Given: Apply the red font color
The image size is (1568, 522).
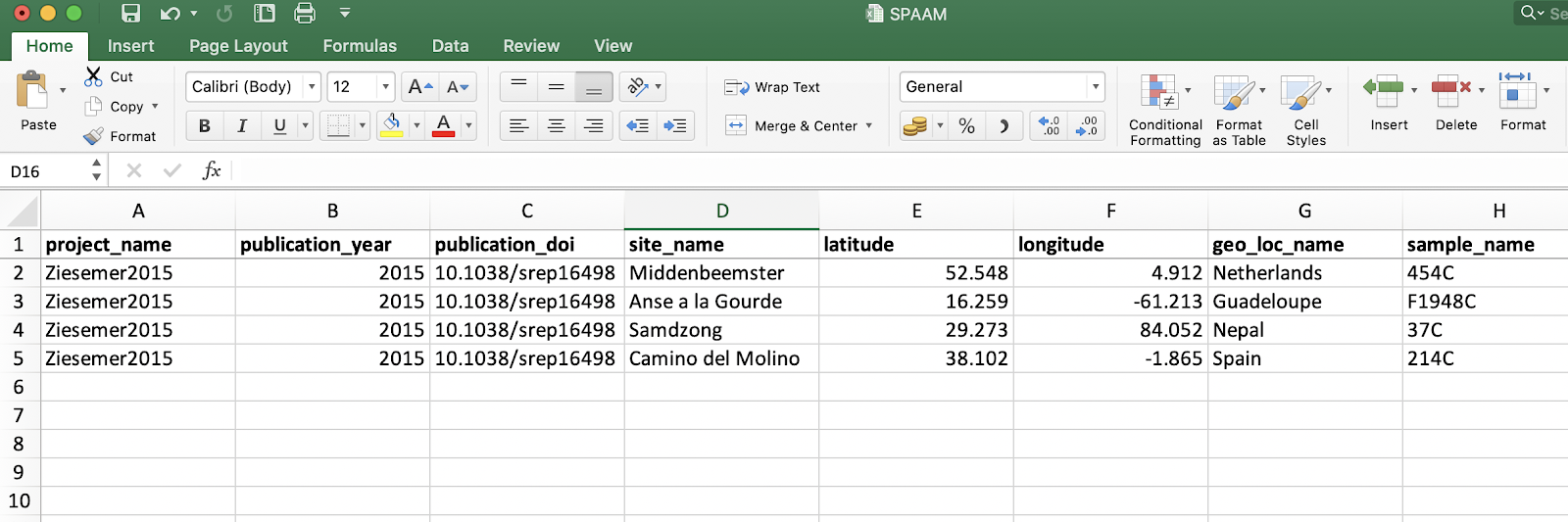Looking at the screenshot, I should (x=444, y=125).
